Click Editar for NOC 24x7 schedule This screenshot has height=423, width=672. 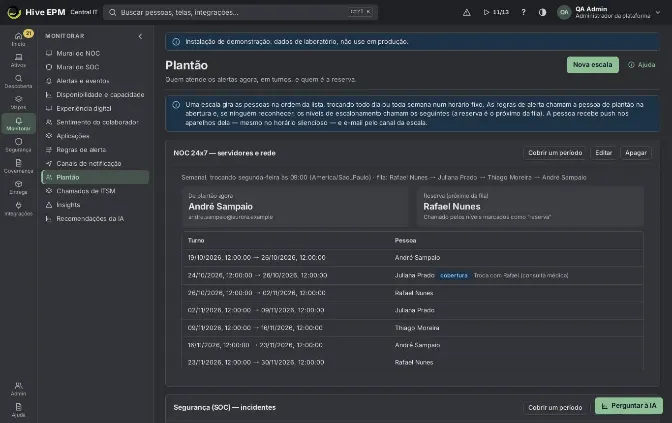point(603,153)
